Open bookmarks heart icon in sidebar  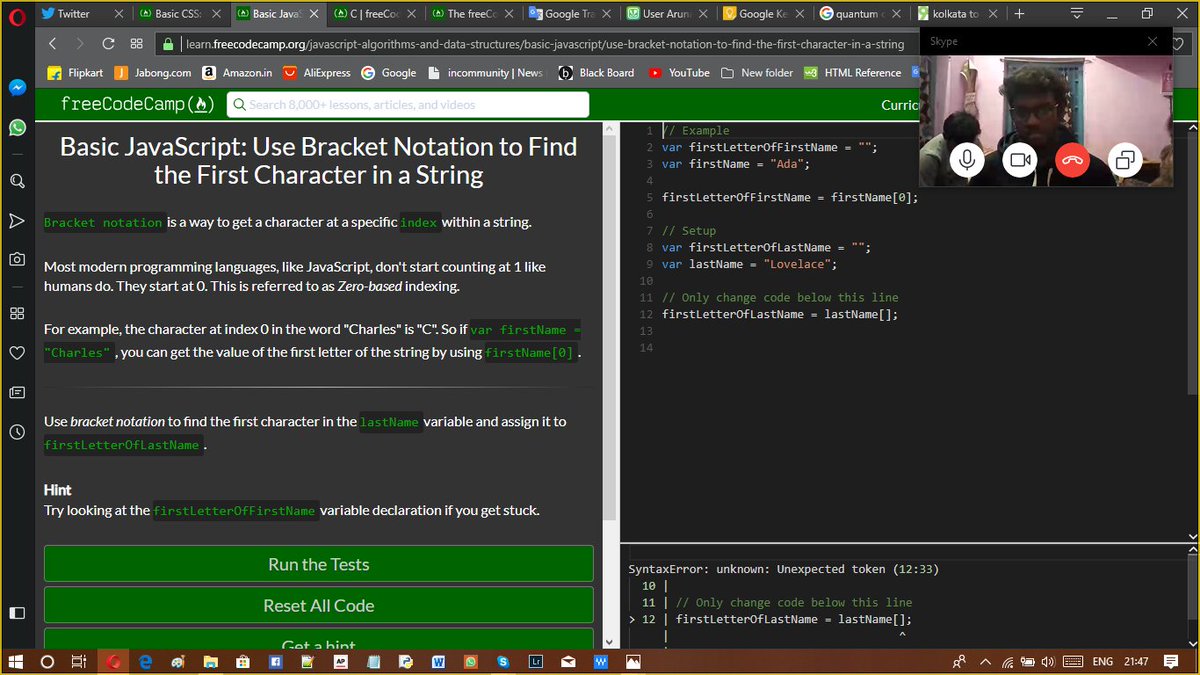pyautogui.click(x=17, y=353)
